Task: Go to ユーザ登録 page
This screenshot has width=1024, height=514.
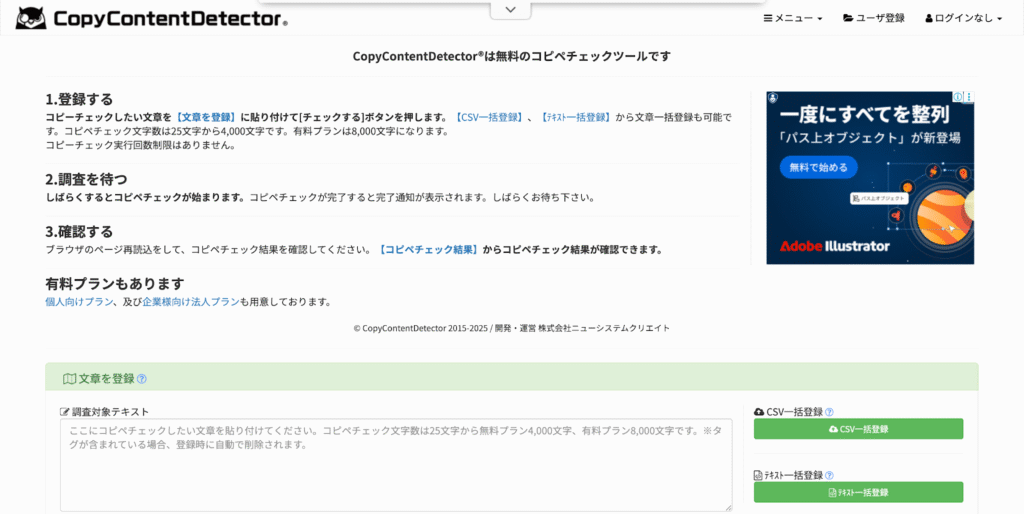Action: [x=874, y=18]
